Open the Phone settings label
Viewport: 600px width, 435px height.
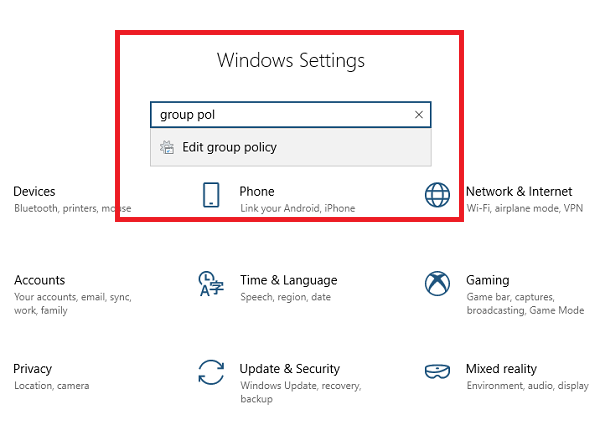coord(257,191)
